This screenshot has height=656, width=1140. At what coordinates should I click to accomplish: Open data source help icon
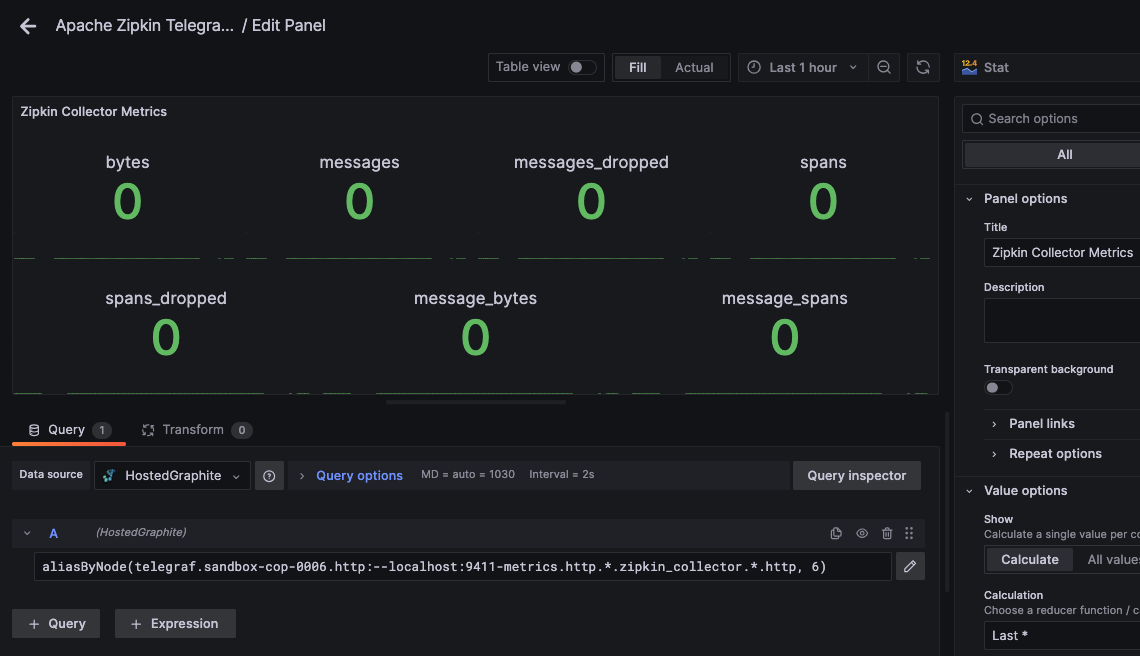[x=269, y=476]
